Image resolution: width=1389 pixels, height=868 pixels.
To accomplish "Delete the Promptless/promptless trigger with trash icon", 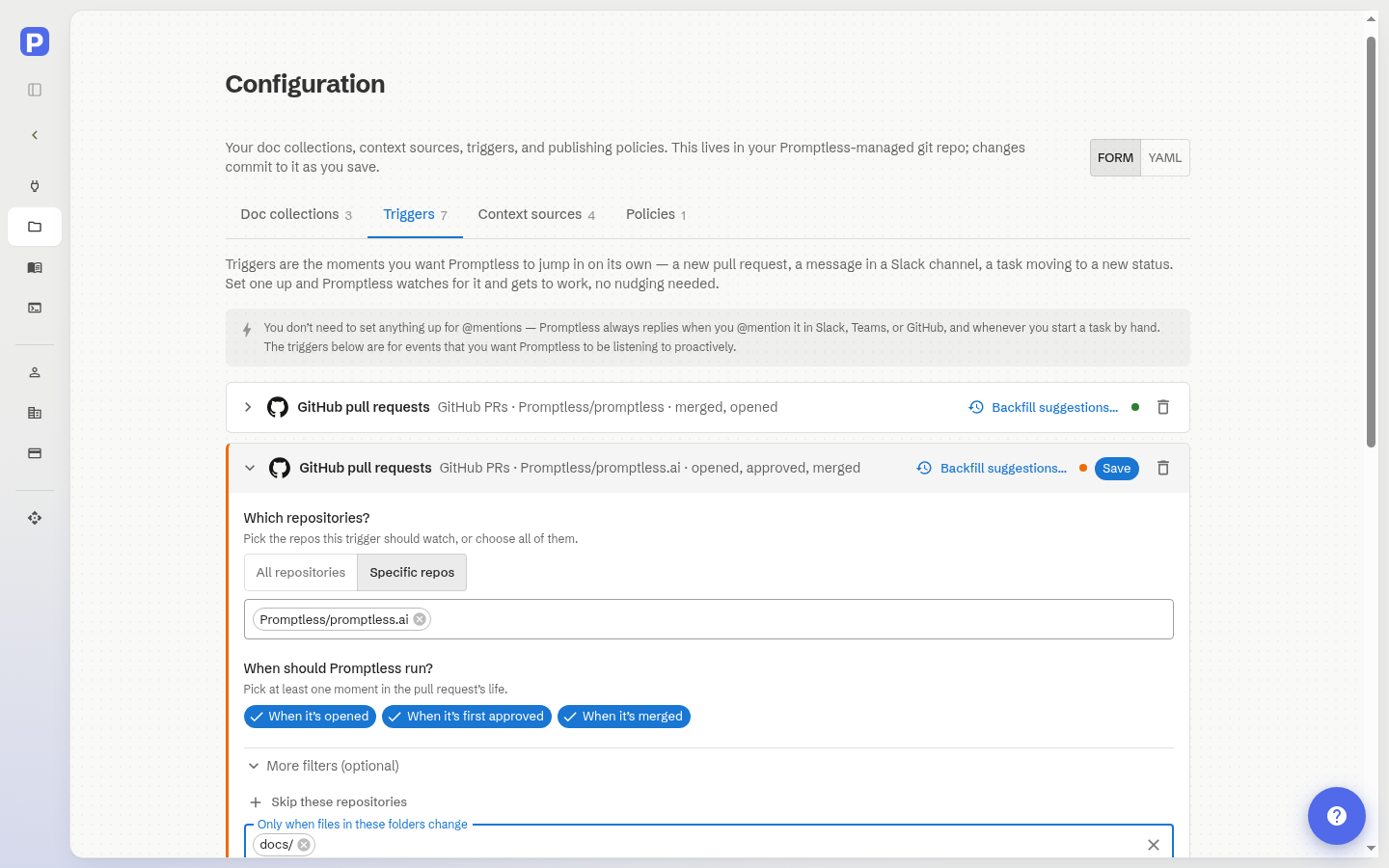I will click(x=1163, y=407).
